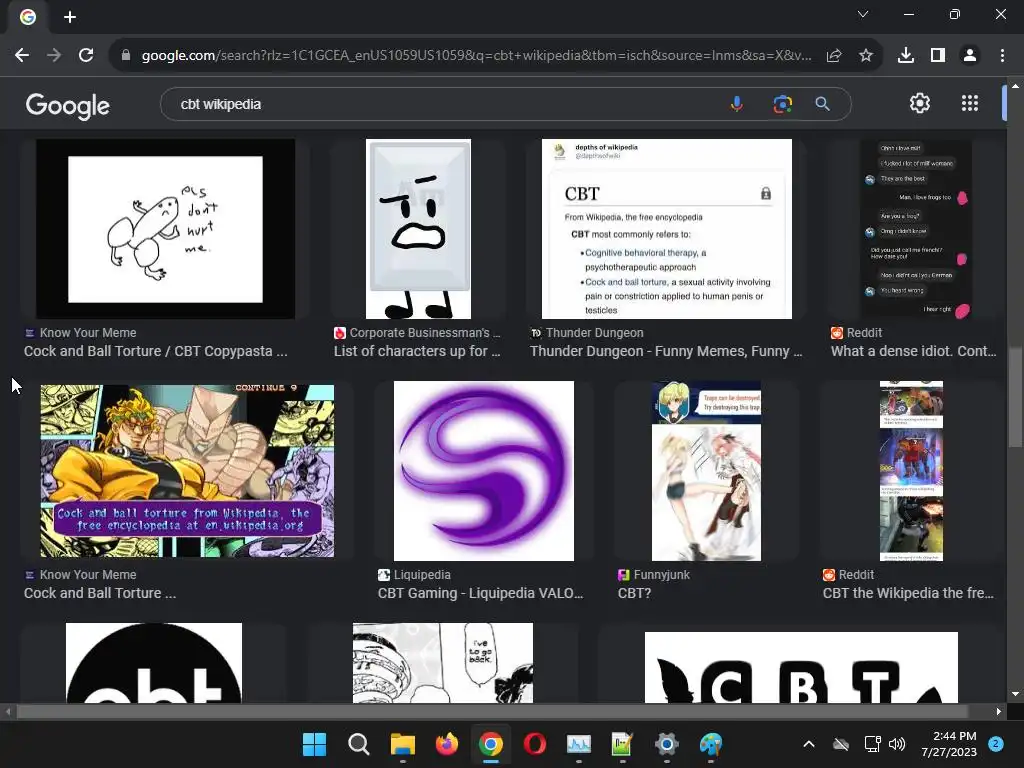Open 'What a dense idiot' Reddit link

click(x=914, y=351)
